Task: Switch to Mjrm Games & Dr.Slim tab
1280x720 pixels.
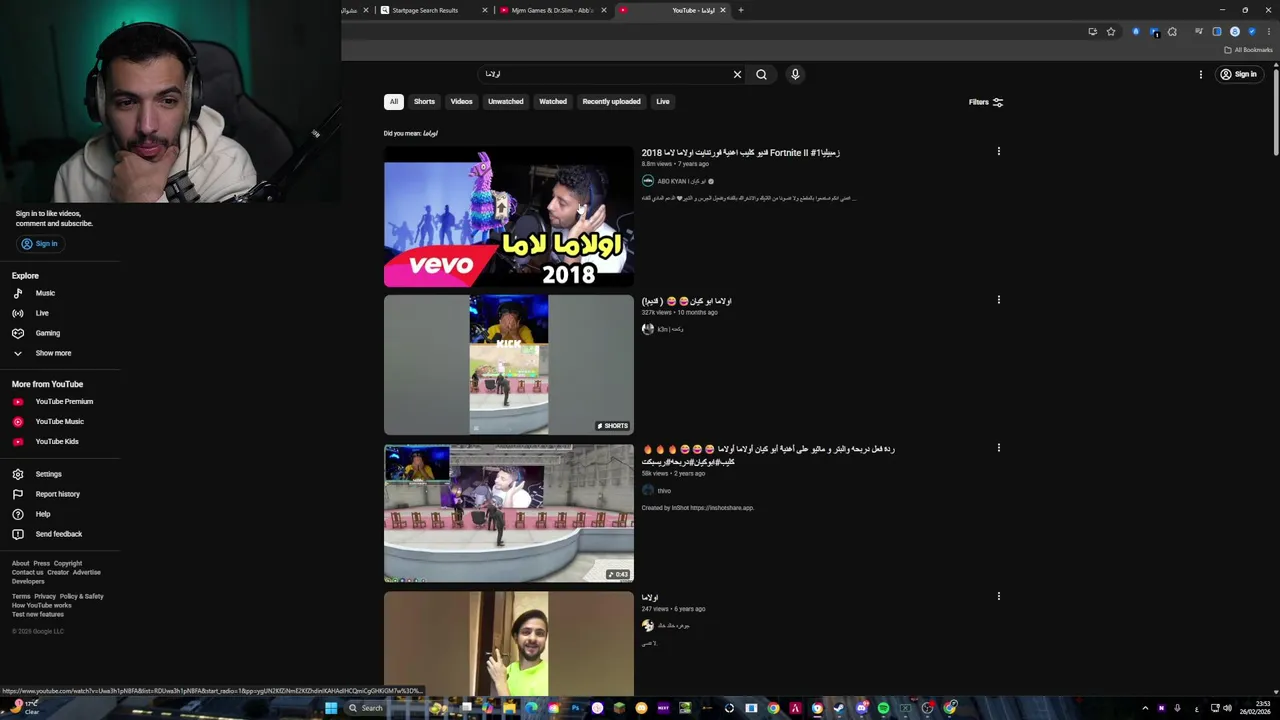Action: pos(553,10)
